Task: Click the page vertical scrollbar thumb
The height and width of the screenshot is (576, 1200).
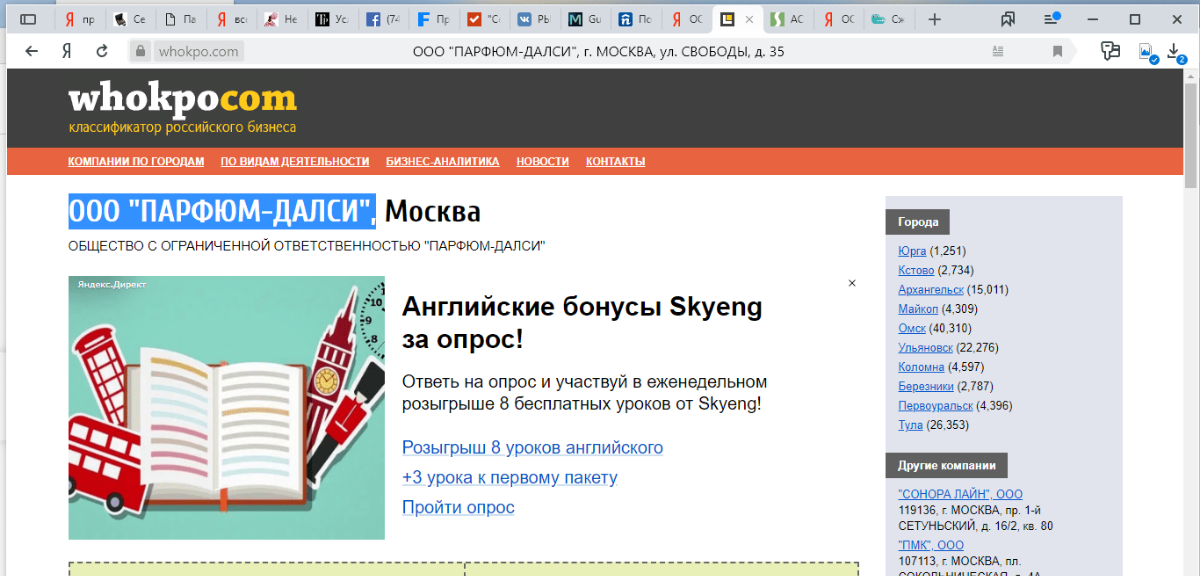Action: pyautogui.click(x=1191, y=135)
